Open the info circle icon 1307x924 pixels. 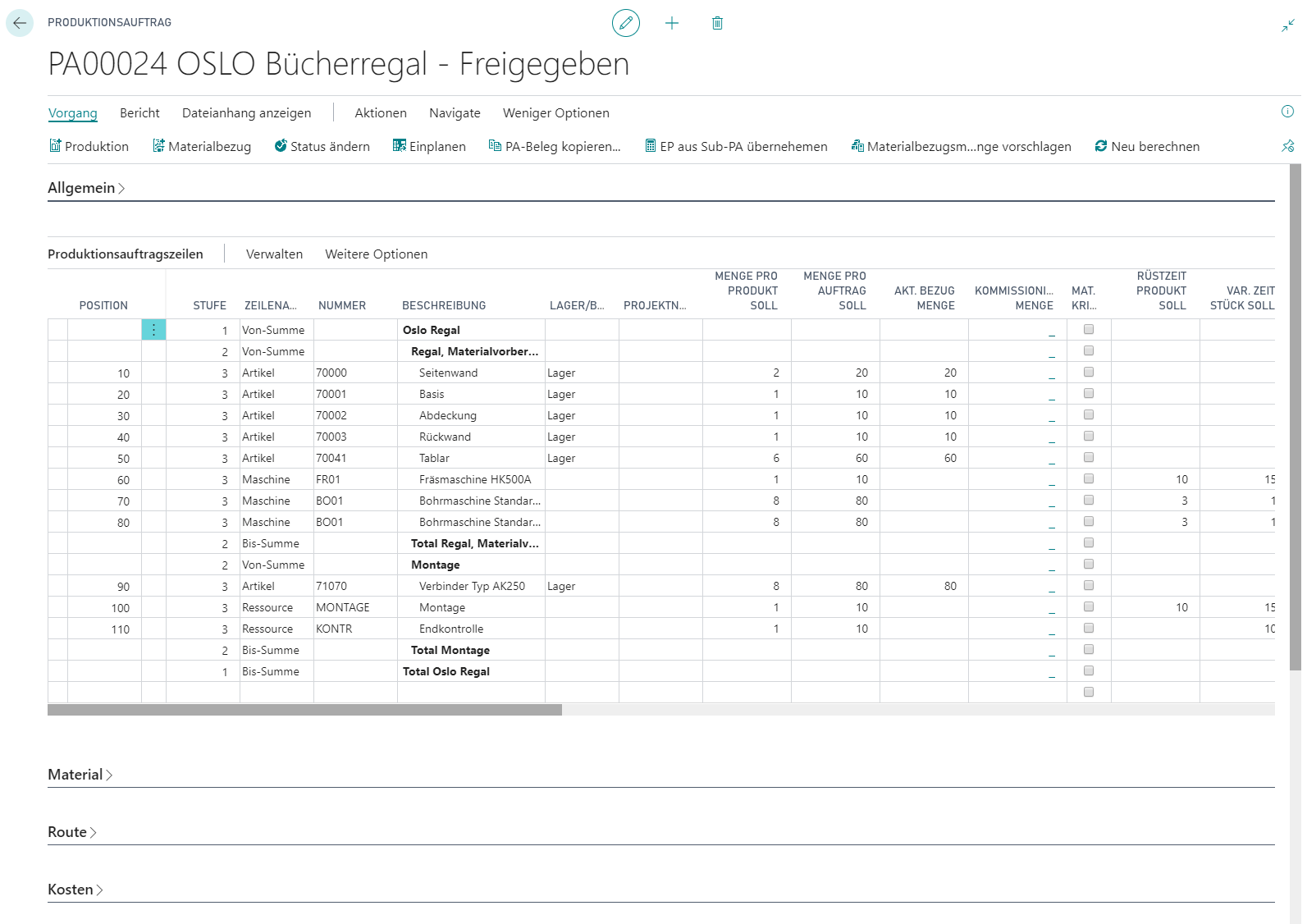[1287, 112]
